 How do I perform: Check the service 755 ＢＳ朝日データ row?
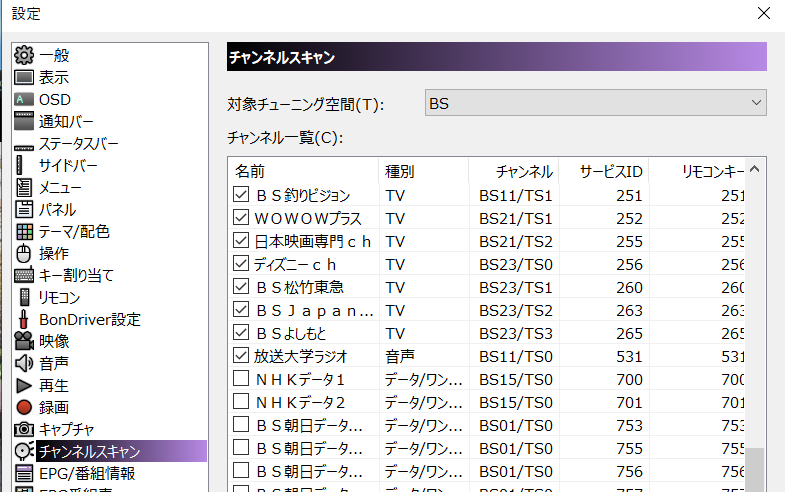pyautogui.click(x=241, y=447)
